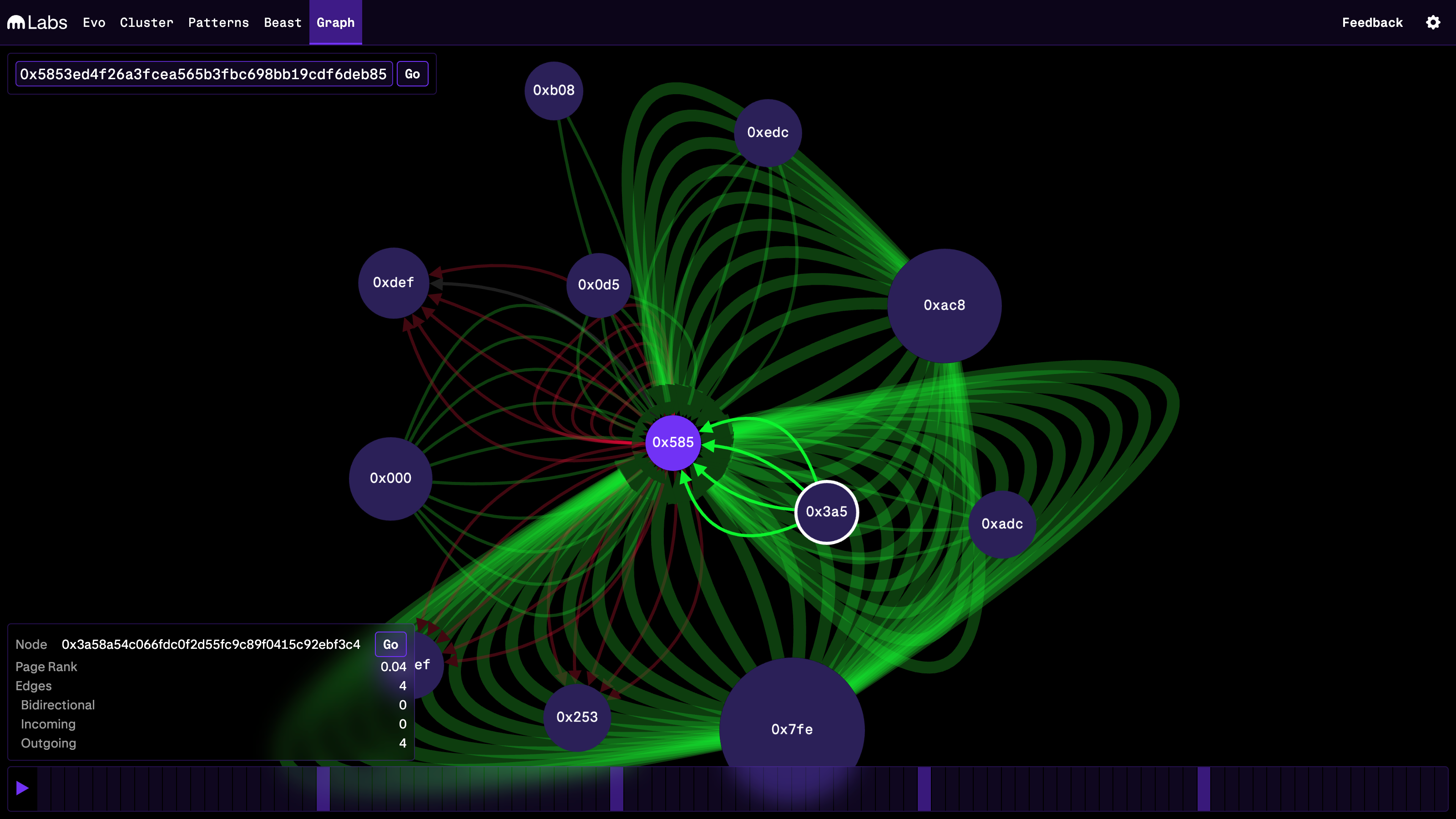Click the address search input field
1456x819 pixels.
pyautogui.click(x=203, y=74)
